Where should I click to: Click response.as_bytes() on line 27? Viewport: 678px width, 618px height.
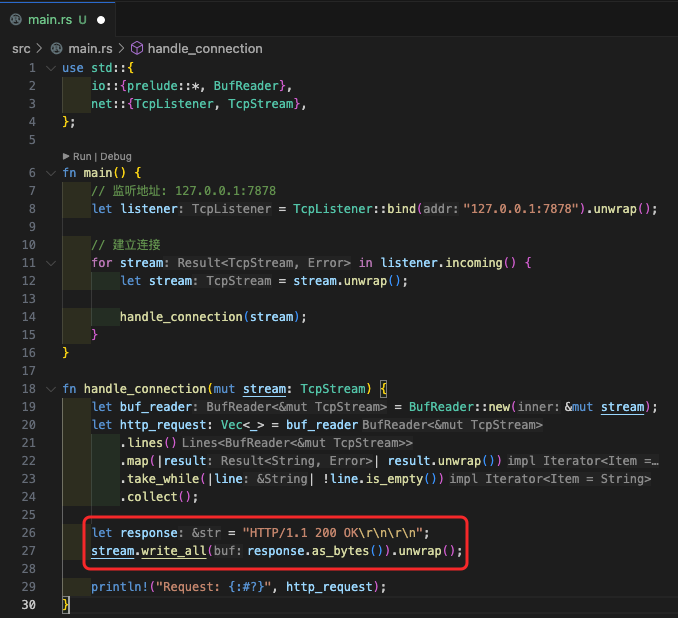pos(314,551)
